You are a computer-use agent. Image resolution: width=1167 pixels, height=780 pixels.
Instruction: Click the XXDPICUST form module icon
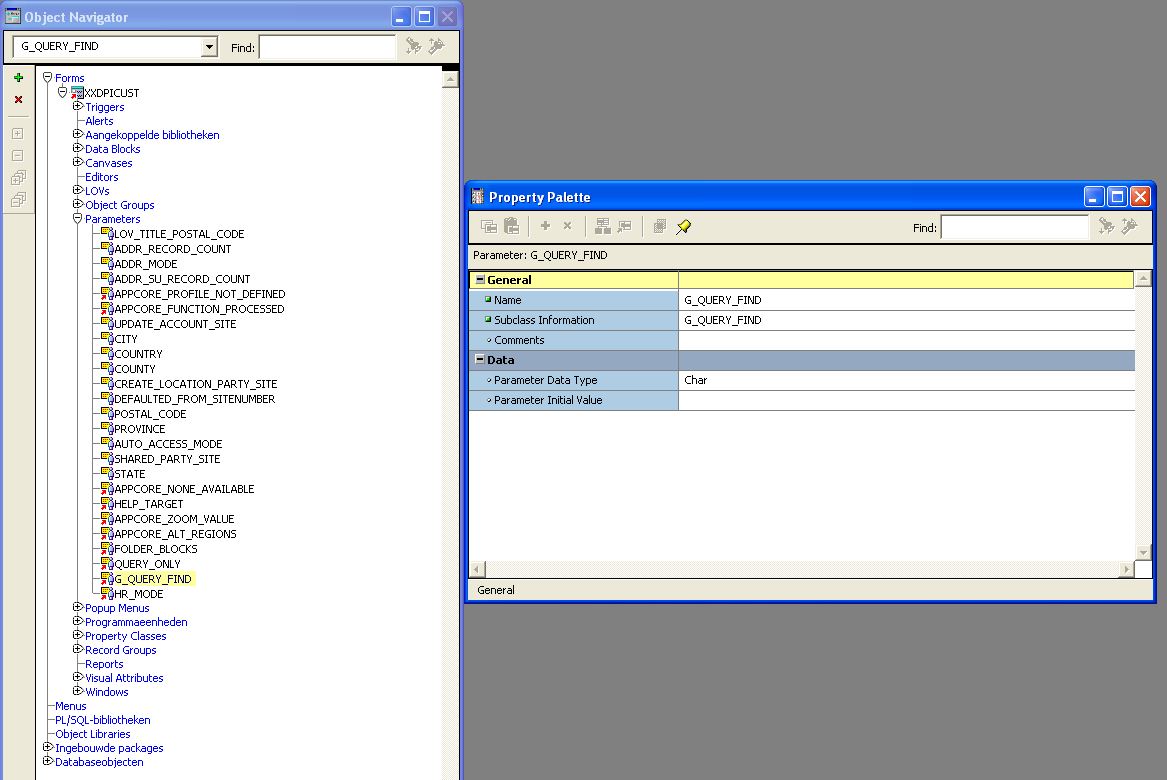(x=77, y=93)
